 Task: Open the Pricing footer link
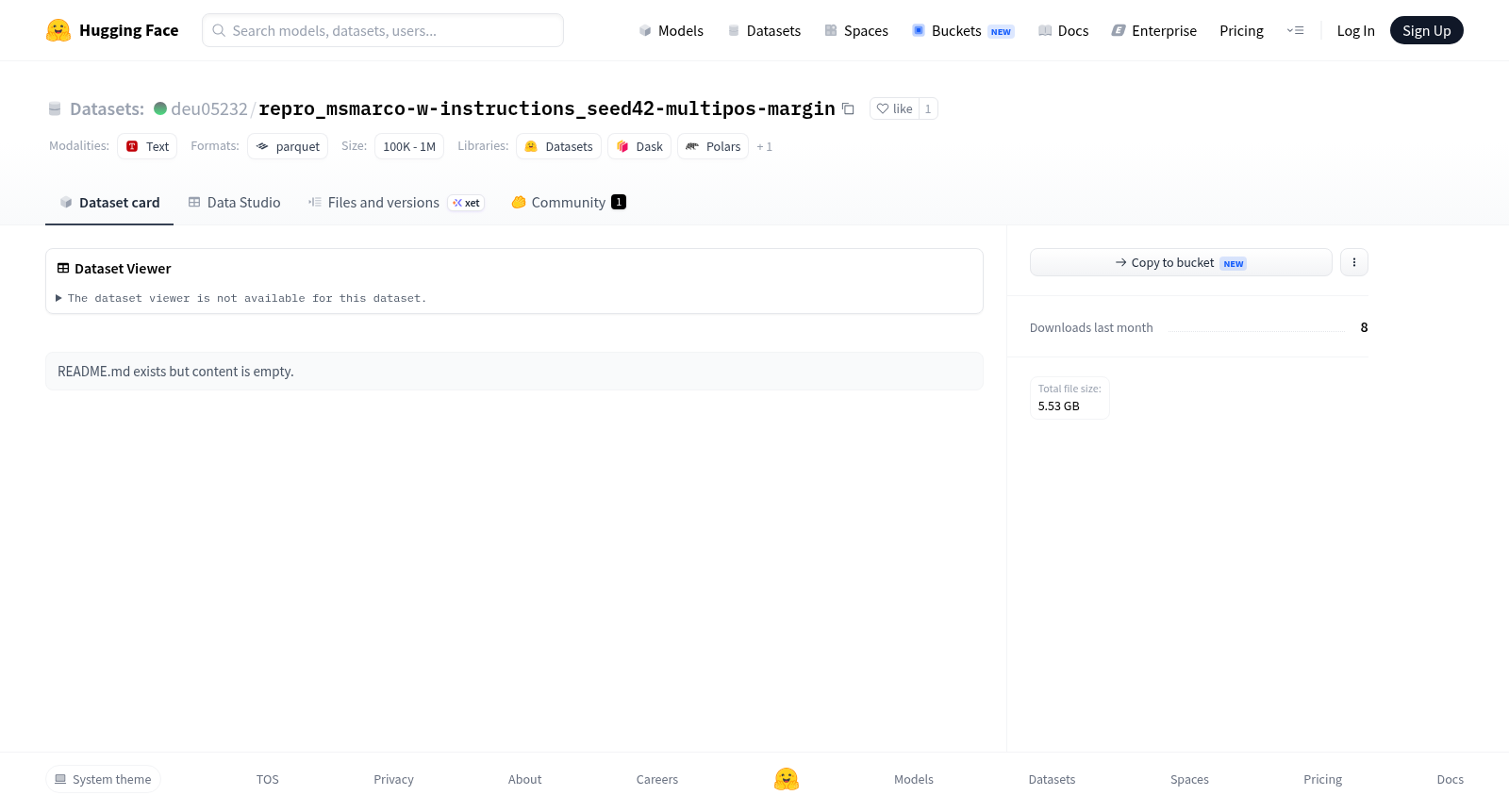pos(1322,779)
